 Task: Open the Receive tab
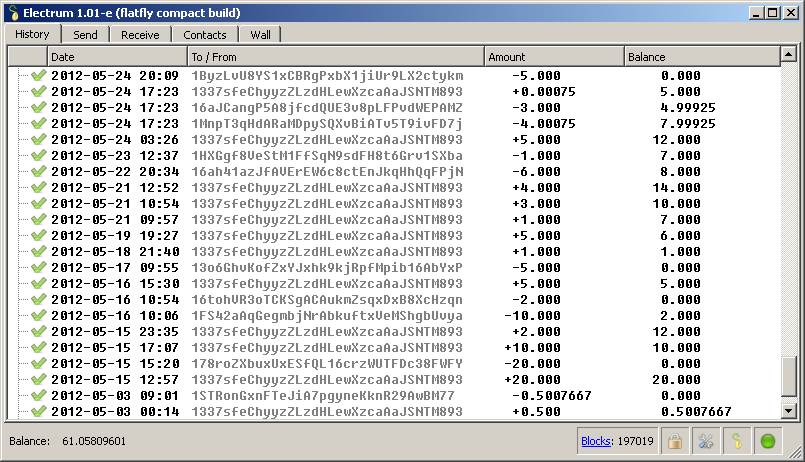[140, 35]
